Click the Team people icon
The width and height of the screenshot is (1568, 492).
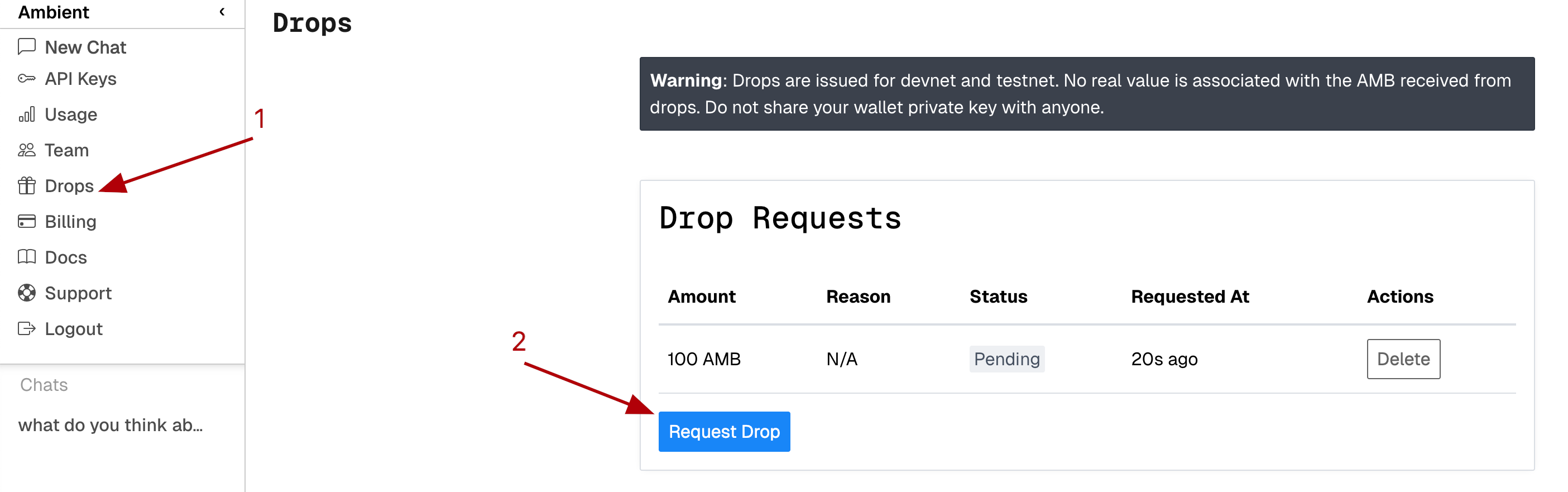(27, 150)
